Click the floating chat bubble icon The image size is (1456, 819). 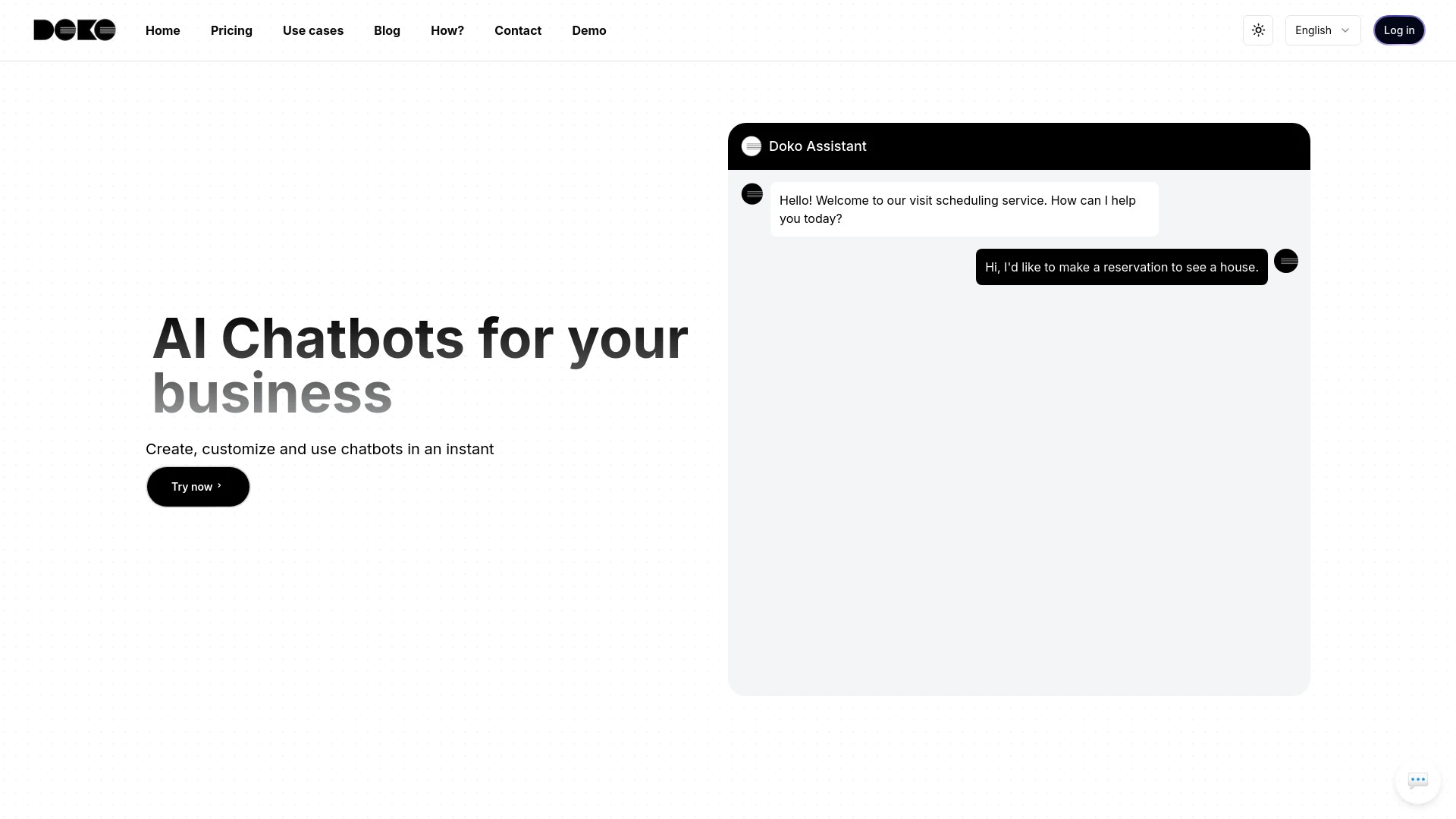point(1418,781)
